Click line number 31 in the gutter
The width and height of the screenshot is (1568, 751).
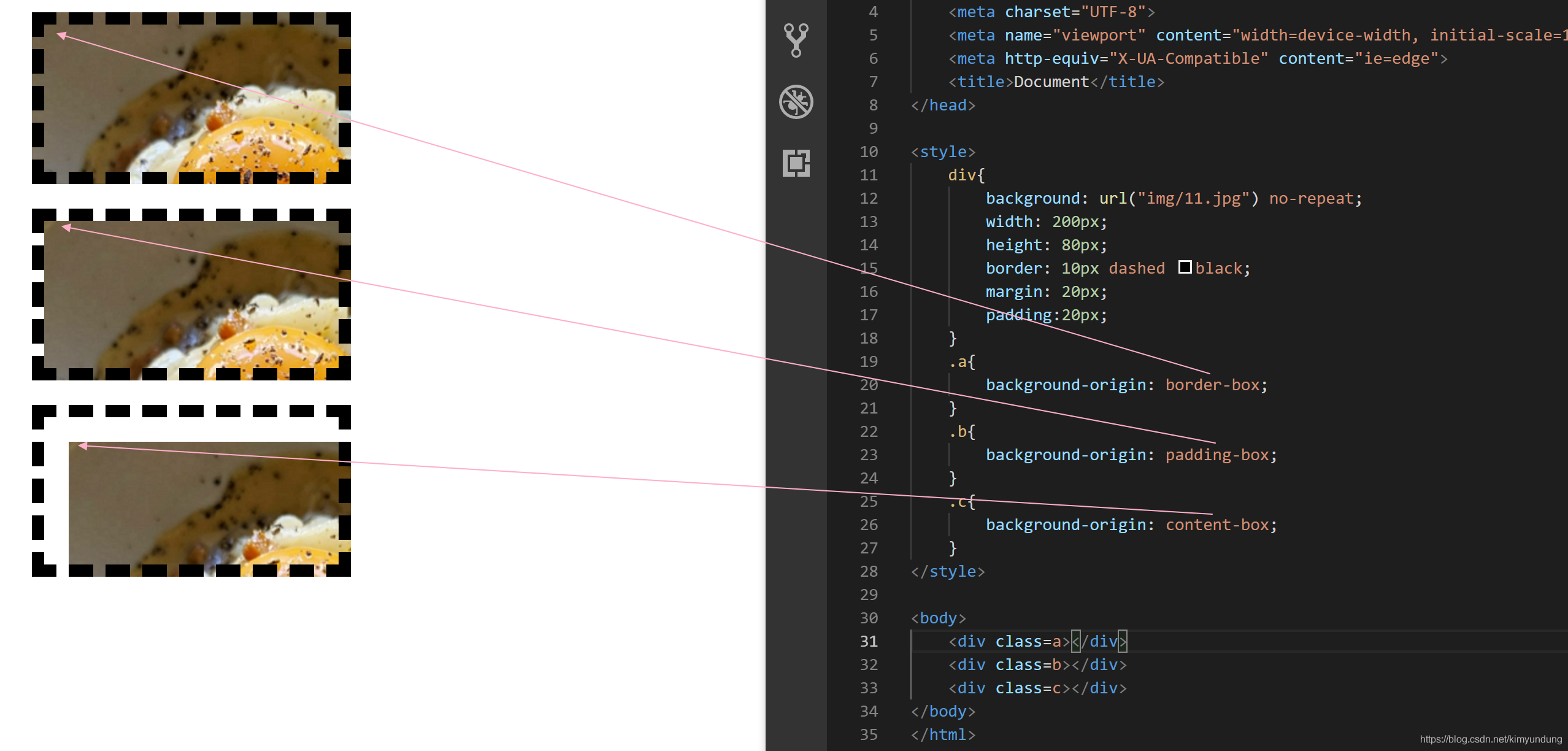coord(868,641)
